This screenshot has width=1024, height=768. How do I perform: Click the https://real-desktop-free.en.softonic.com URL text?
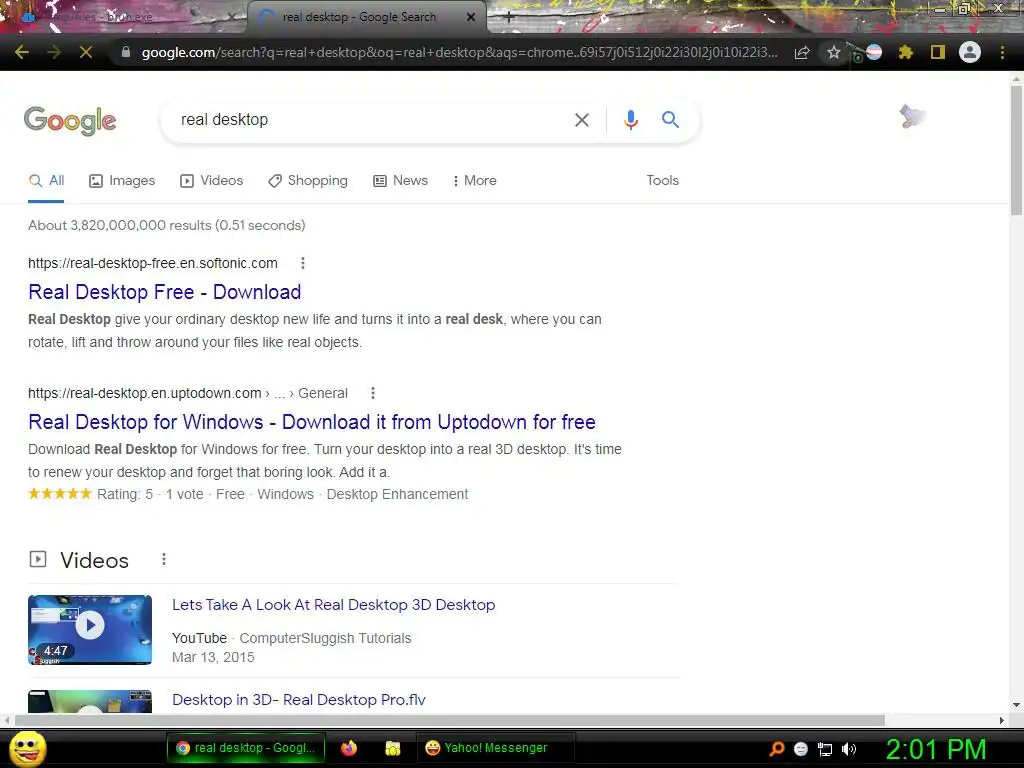point(153,263)
